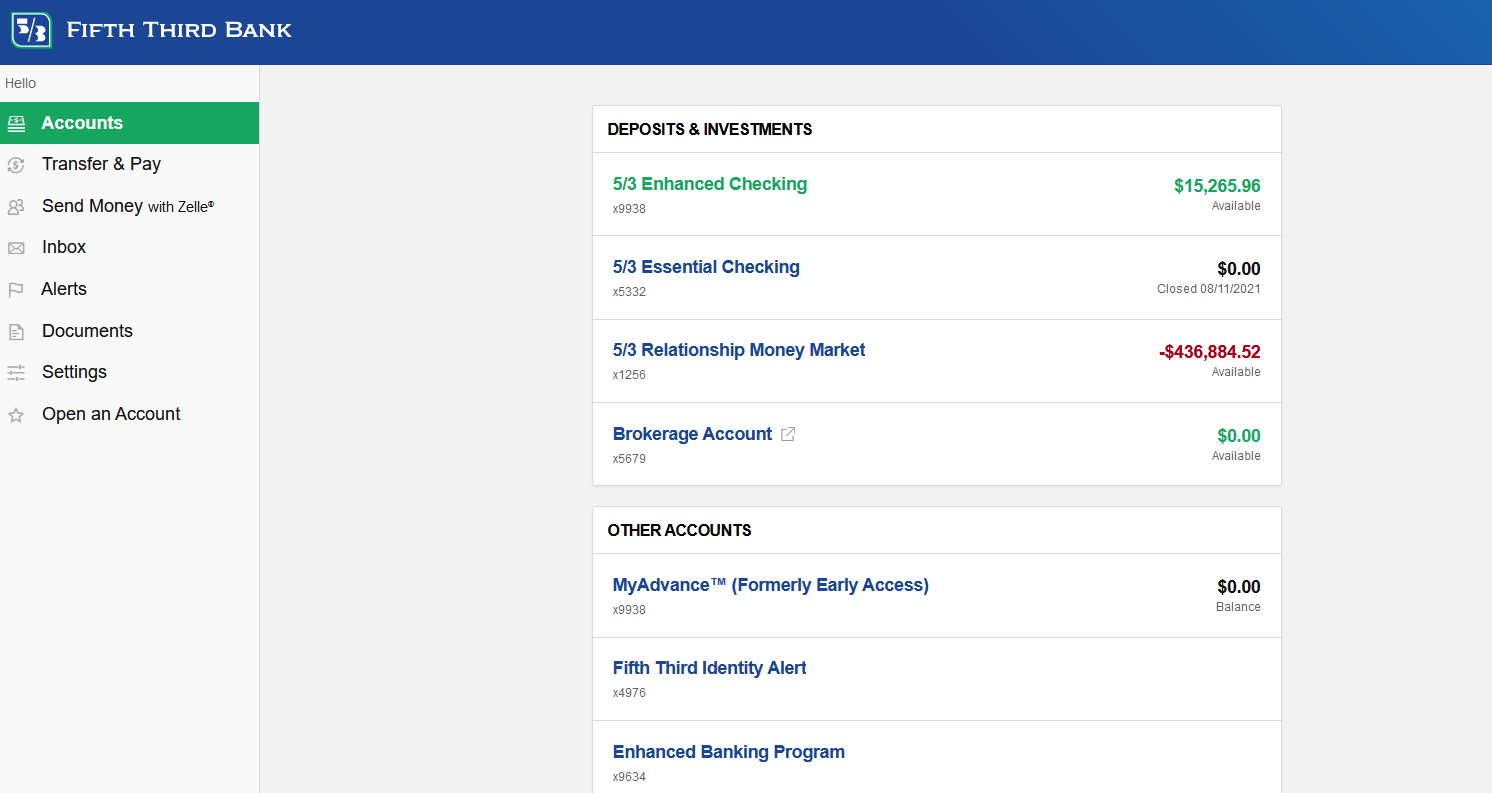Click the Fifth Third Bank shield logo

[31, 30]
